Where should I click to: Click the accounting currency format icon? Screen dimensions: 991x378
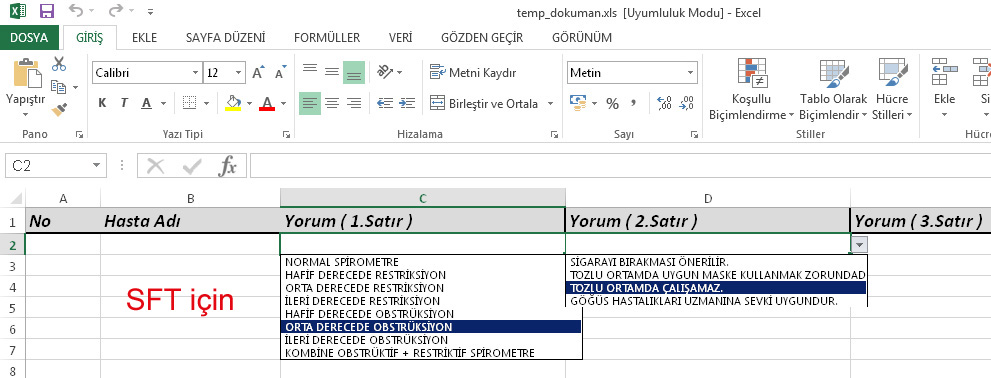577,104
